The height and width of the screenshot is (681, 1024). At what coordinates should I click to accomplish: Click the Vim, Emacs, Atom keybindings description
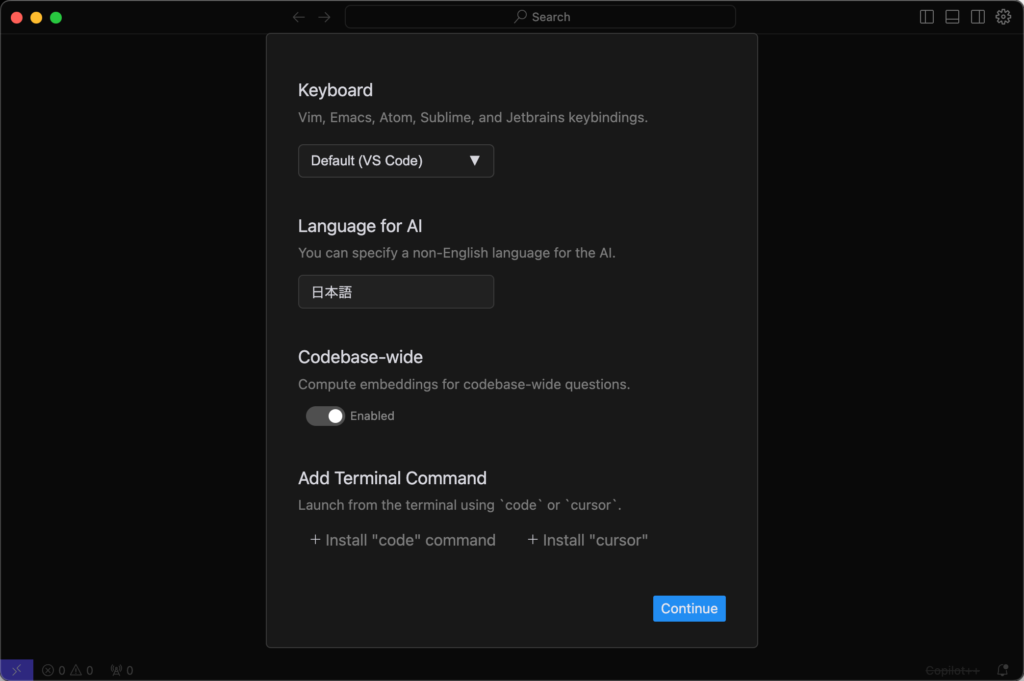click(x=473, y=118)
